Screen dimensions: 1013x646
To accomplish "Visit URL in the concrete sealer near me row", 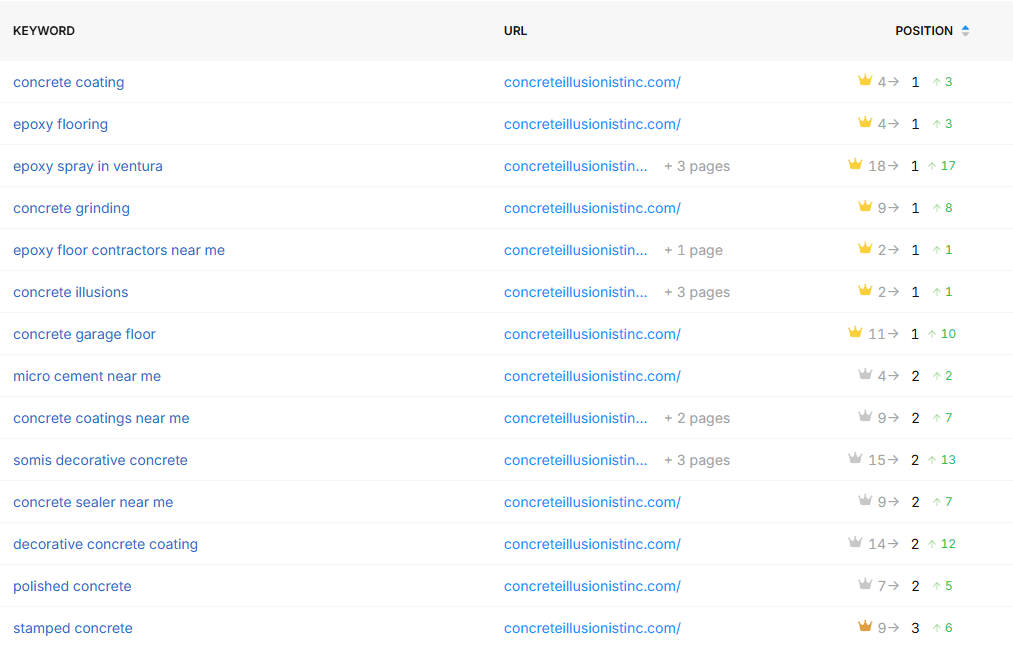I will [x=592, y=502].
